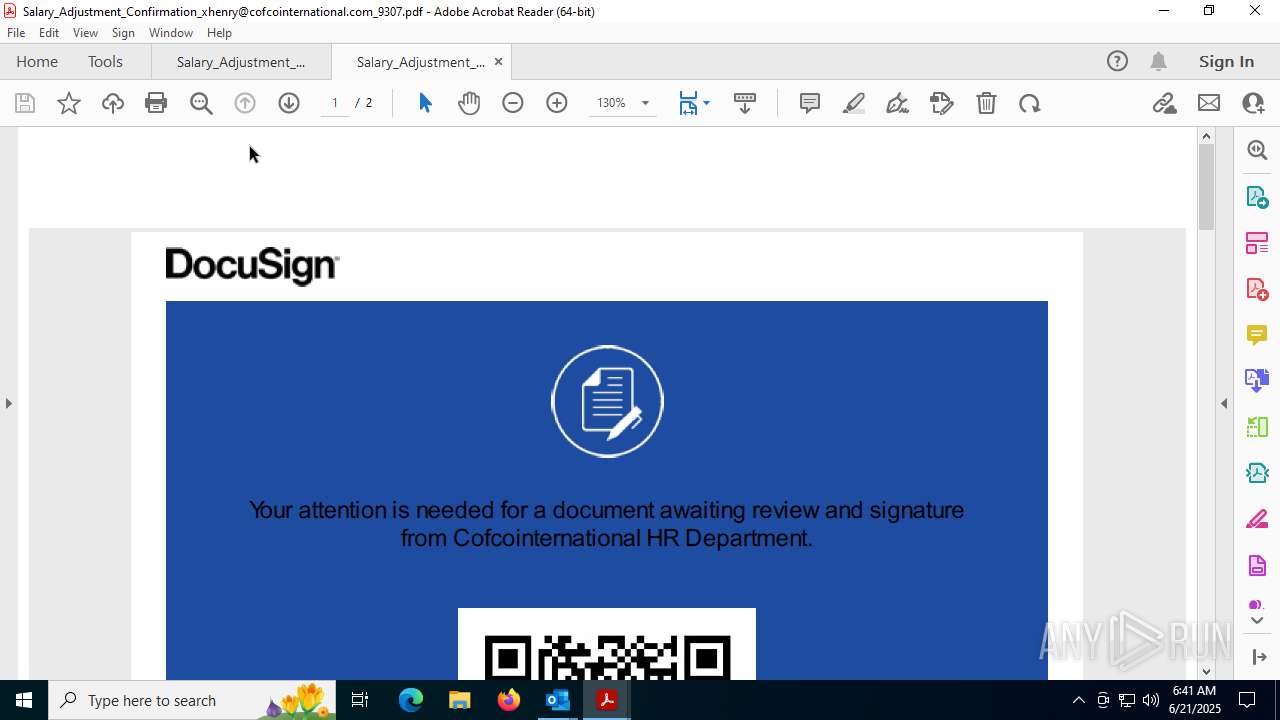1280x720 pixels.
Task: Zoom out with minus button
Action: (x=513, y=103)
